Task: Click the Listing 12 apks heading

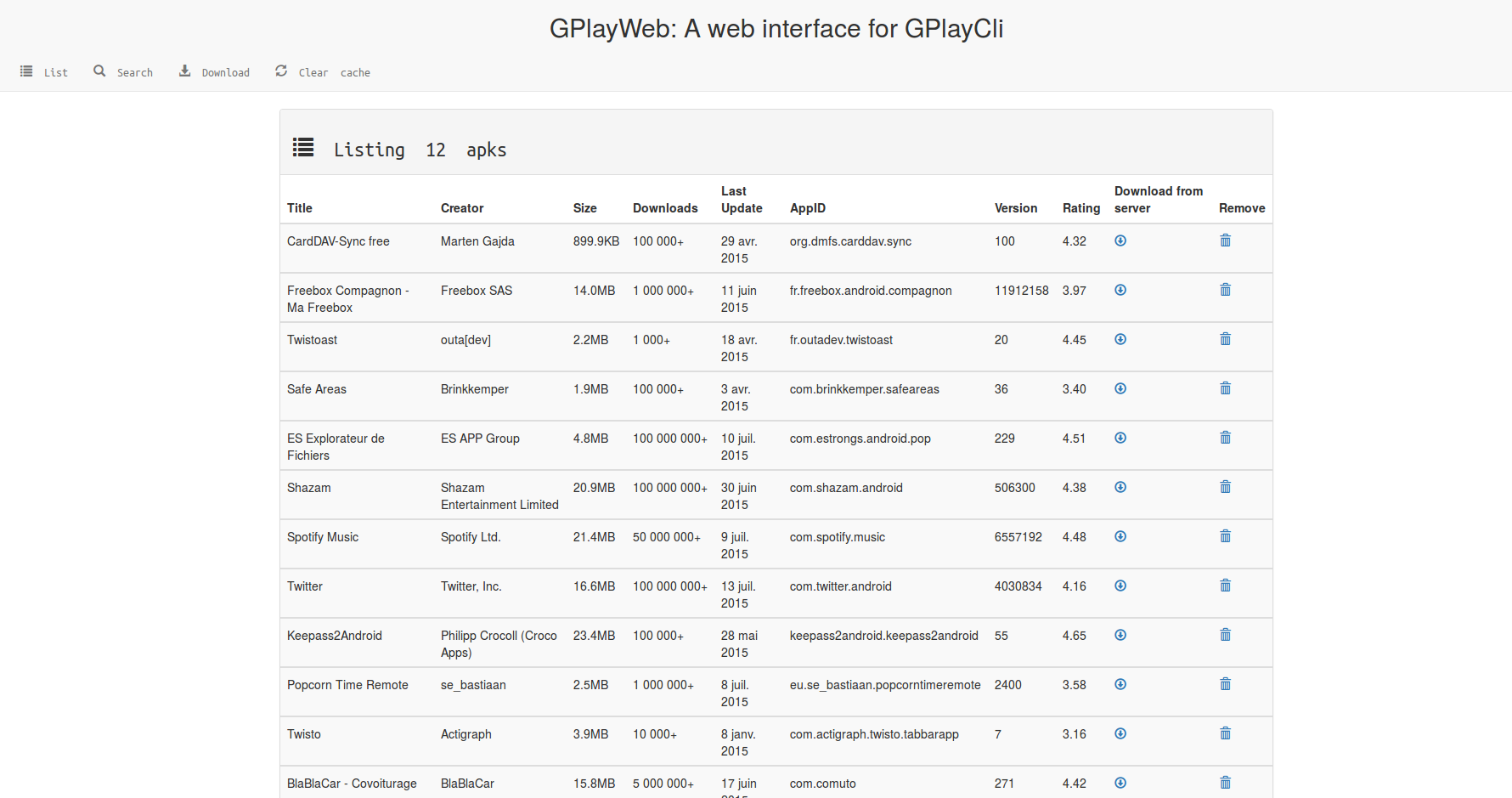Action: pos(399,150)
